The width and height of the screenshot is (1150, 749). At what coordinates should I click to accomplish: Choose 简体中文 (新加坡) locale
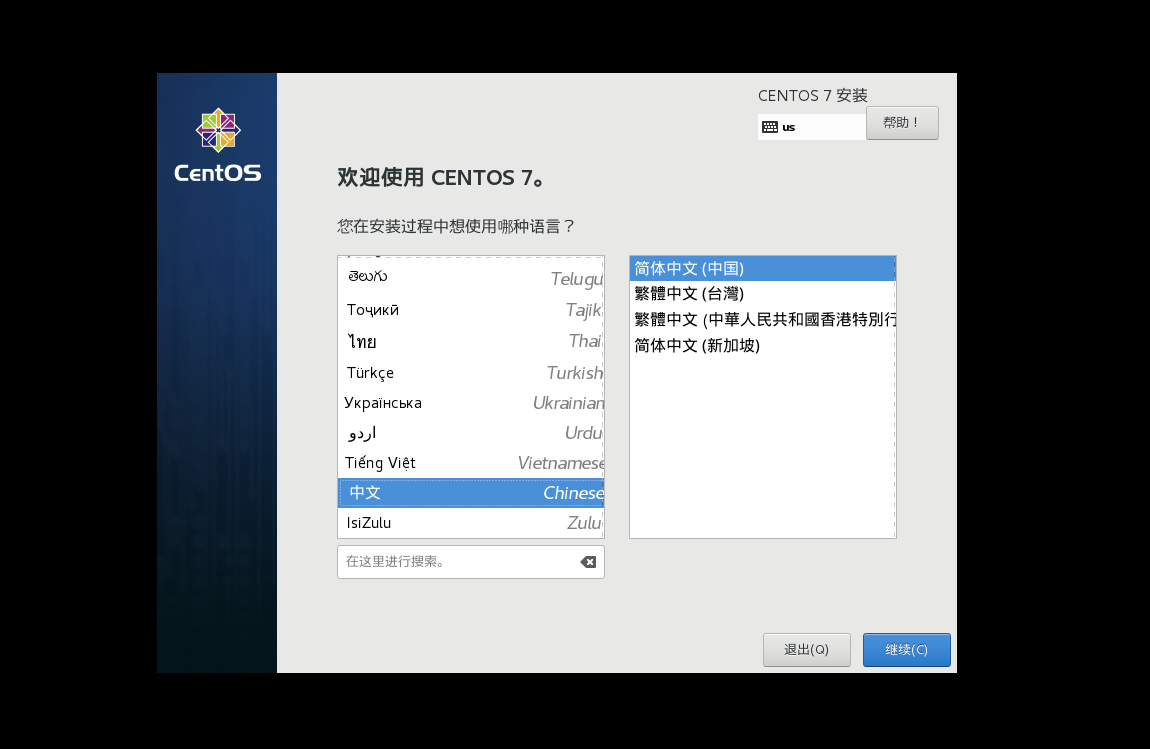(763, 345)
